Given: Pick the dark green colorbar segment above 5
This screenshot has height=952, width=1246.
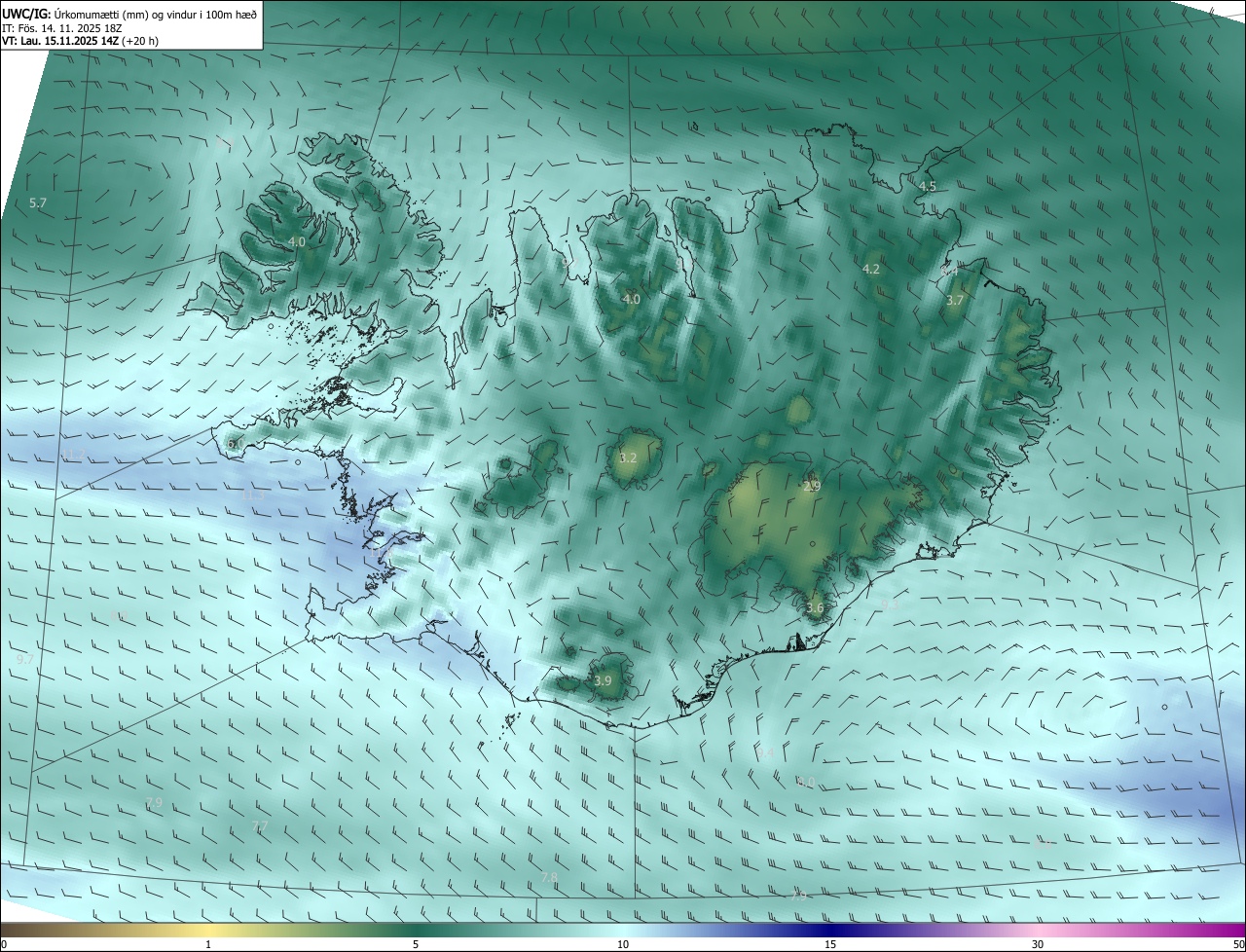Looking at the screenshot, I should [416, 930].
